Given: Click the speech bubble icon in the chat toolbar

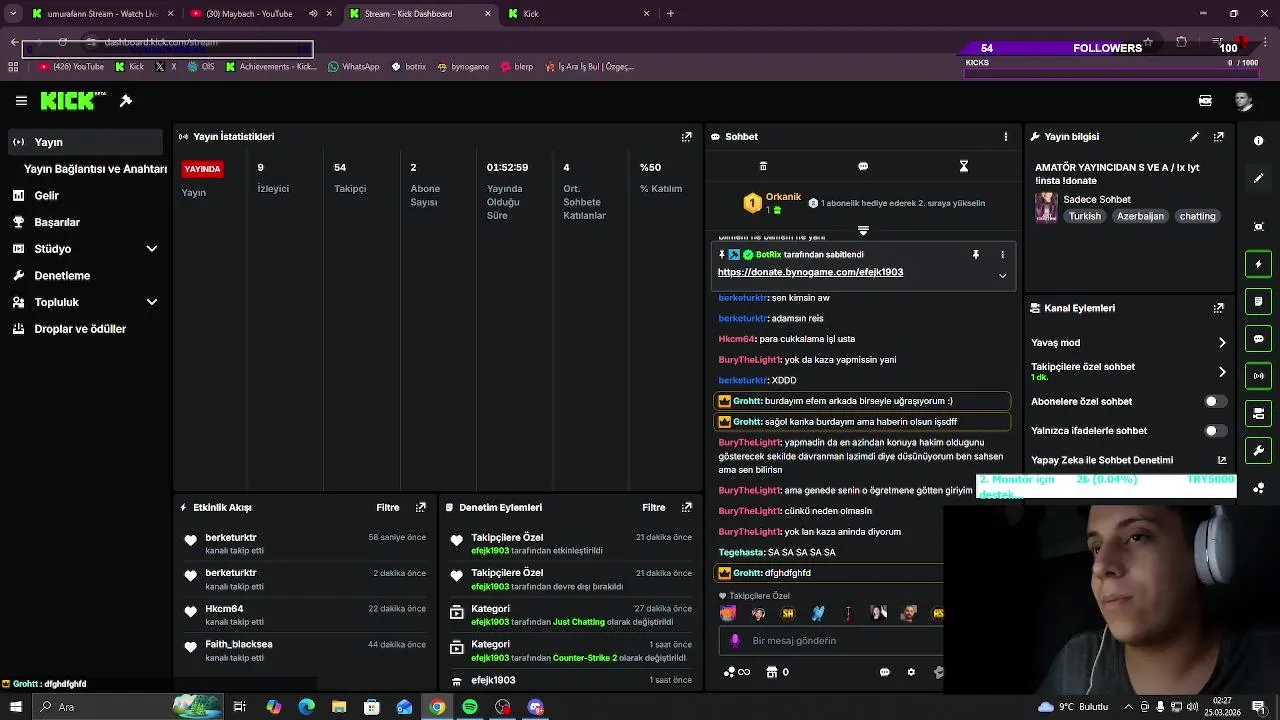Looking at the screenshot, I should 863,166.
